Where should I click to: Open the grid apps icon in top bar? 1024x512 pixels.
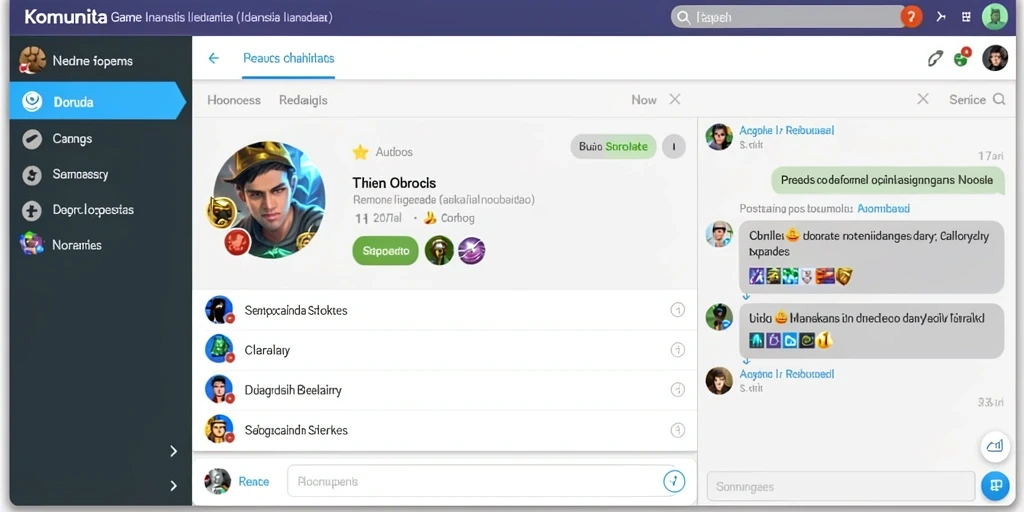tap(967, 17)
